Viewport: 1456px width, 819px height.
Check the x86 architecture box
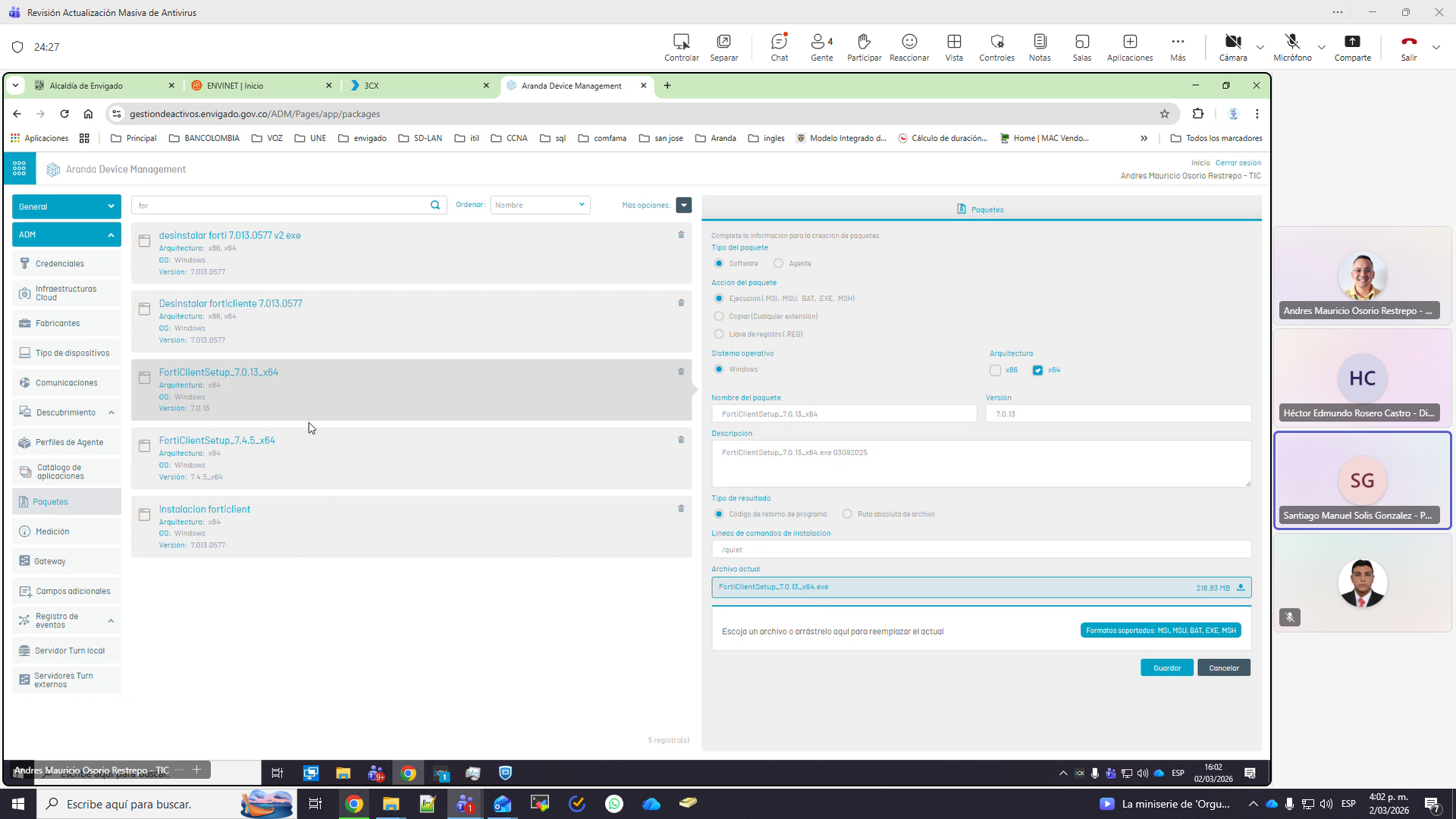pos(995,371)
